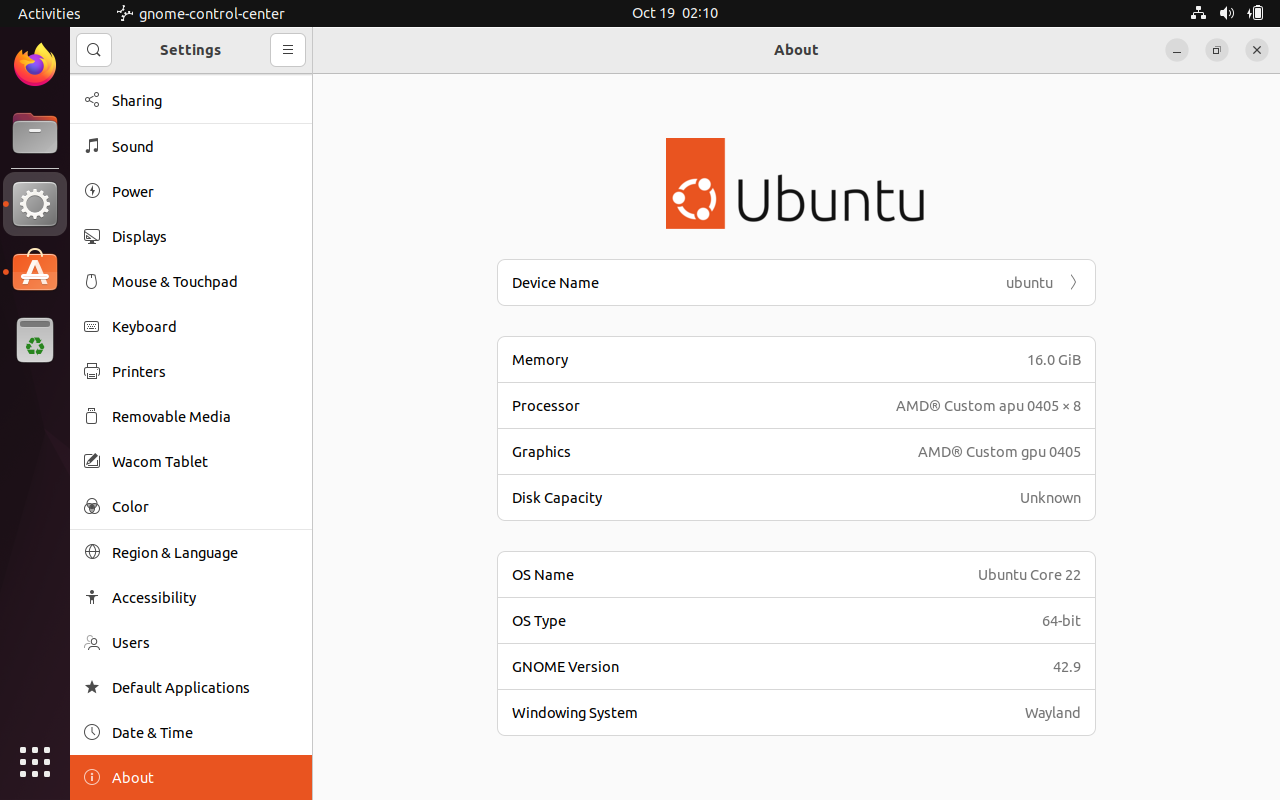
Task: Click the Mouse & Touchpad icon
Action: [92, 281]
